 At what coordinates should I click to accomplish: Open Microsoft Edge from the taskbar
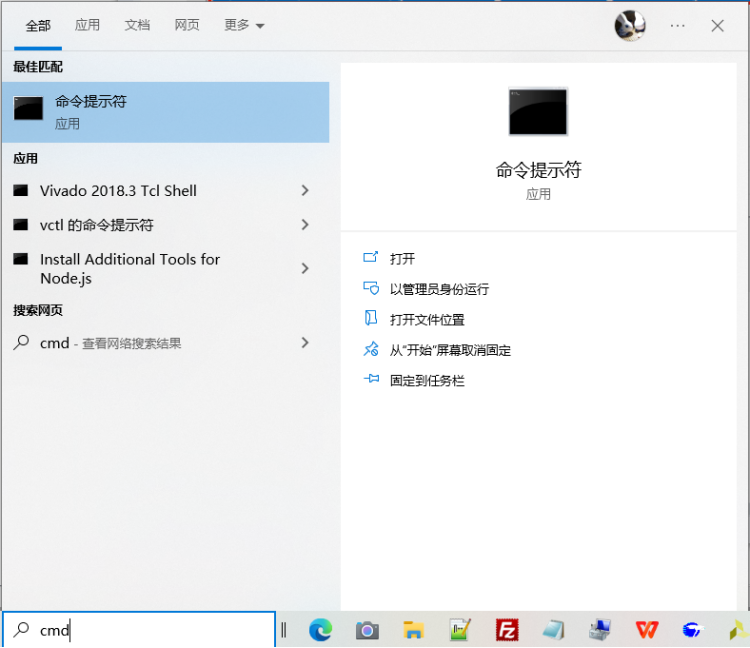(320, 630)
